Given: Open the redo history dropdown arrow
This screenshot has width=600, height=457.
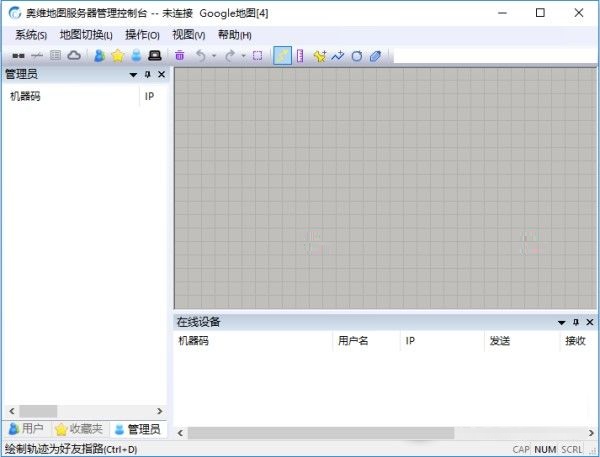Looking at the screenshot, I should (243, 56).
